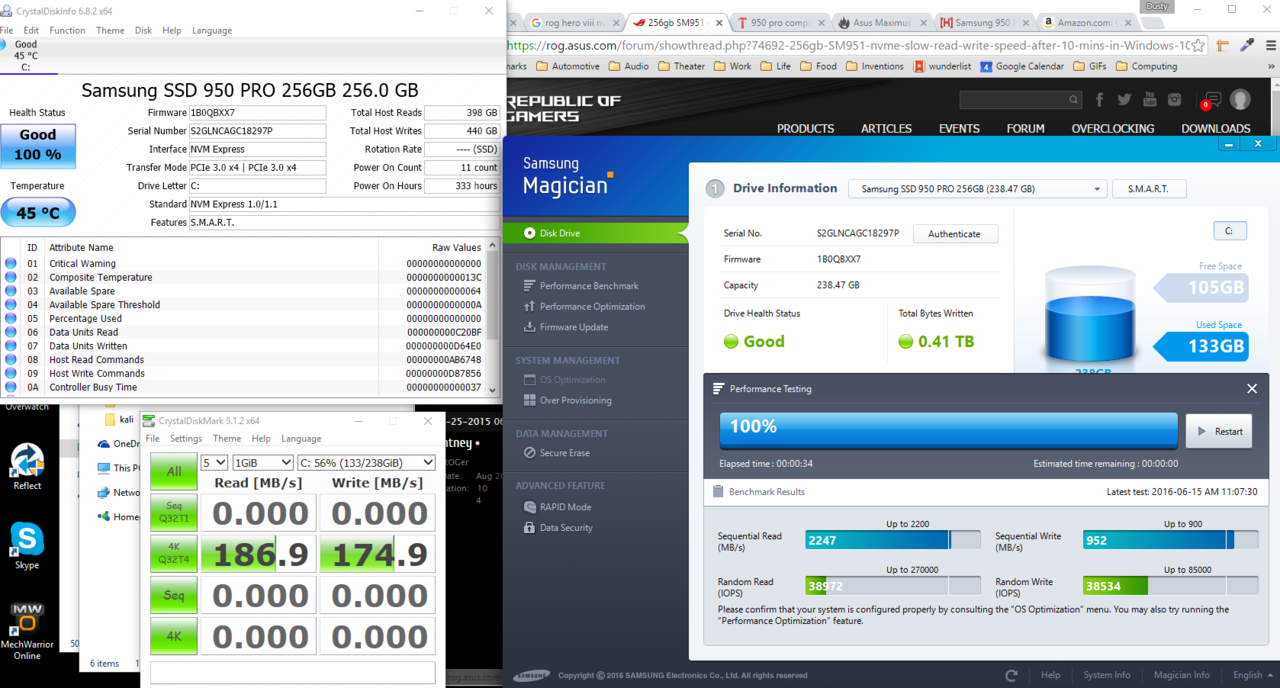The height and width of the screenshot is (688, 1280).
Task: Click S.M.A.R.T. button in Magician
Action: click(x=1149, y=189)
